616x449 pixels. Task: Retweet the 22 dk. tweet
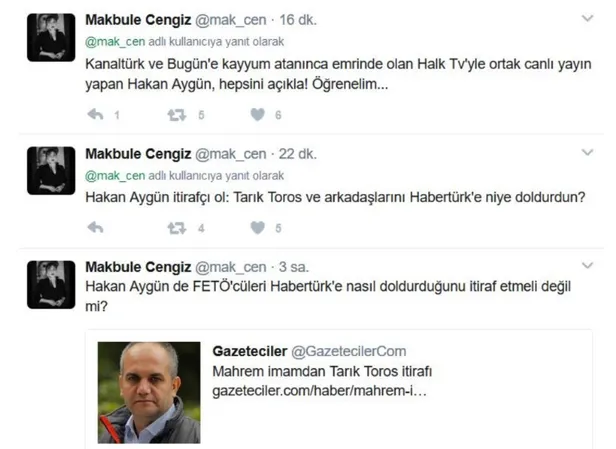[x=177, y=228]
